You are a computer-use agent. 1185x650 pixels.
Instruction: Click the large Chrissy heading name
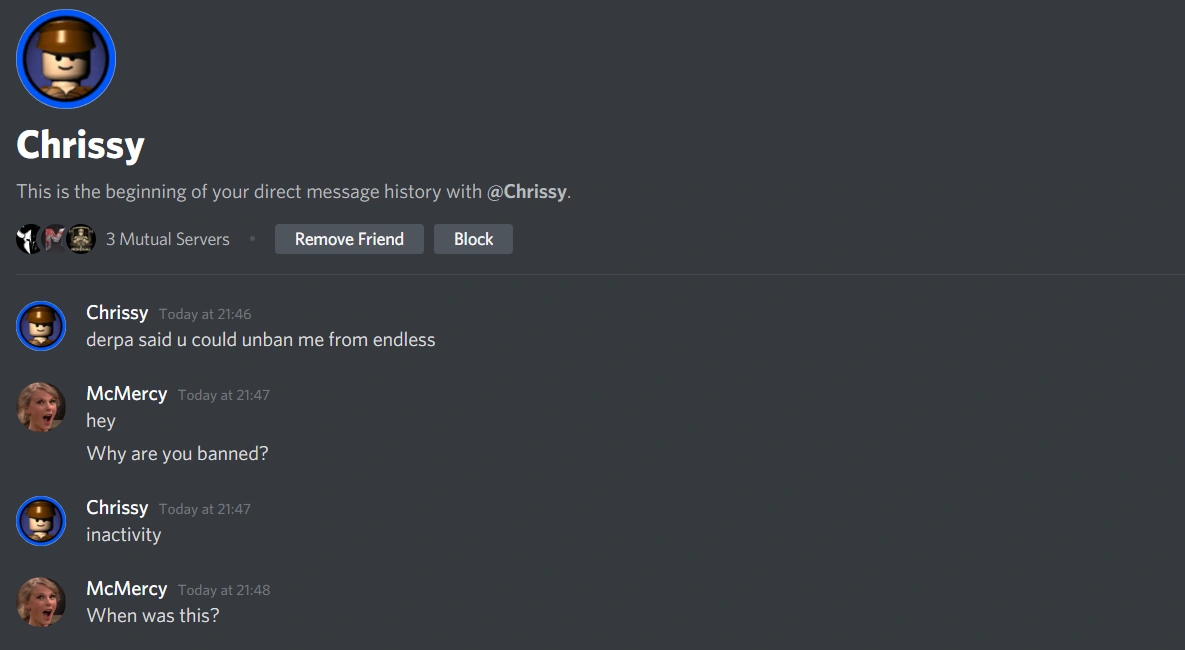(81, 146)
